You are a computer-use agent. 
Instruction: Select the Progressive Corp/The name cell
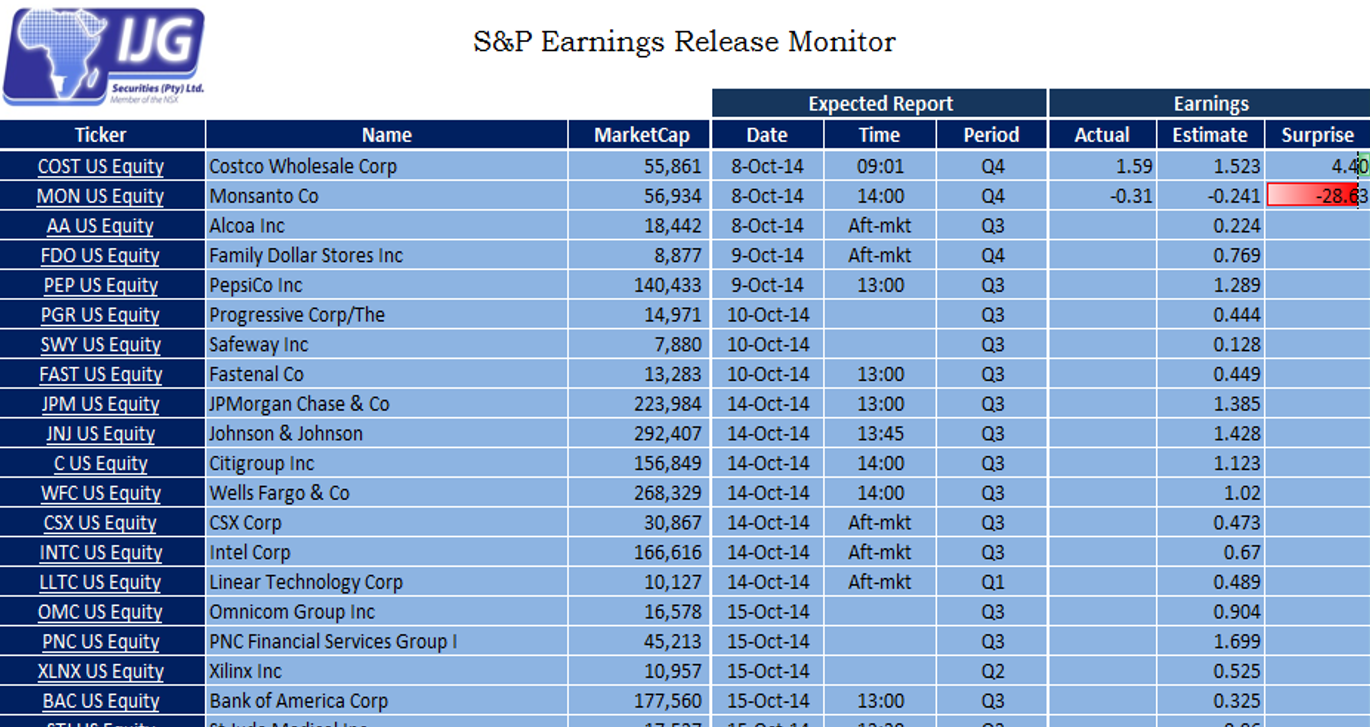coord(387,315)
